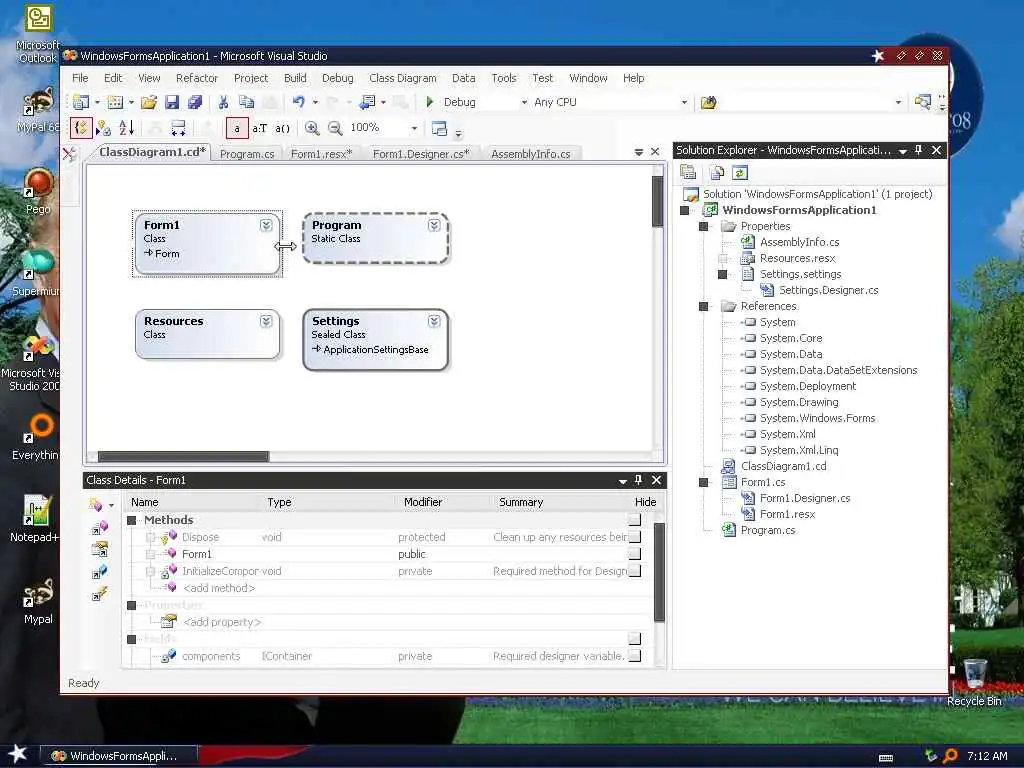Click the diagram horizontal scrollbar thumb
Image resolution: width=1024 pixels, height=768 pixels.
[x=183, y=456]
